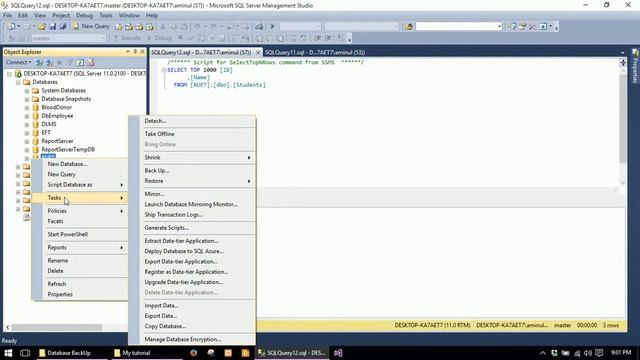This screenshot has width=640, height=360.
Task: Switch to the SQLQuery11.sql tab
Action: (315, 53)
